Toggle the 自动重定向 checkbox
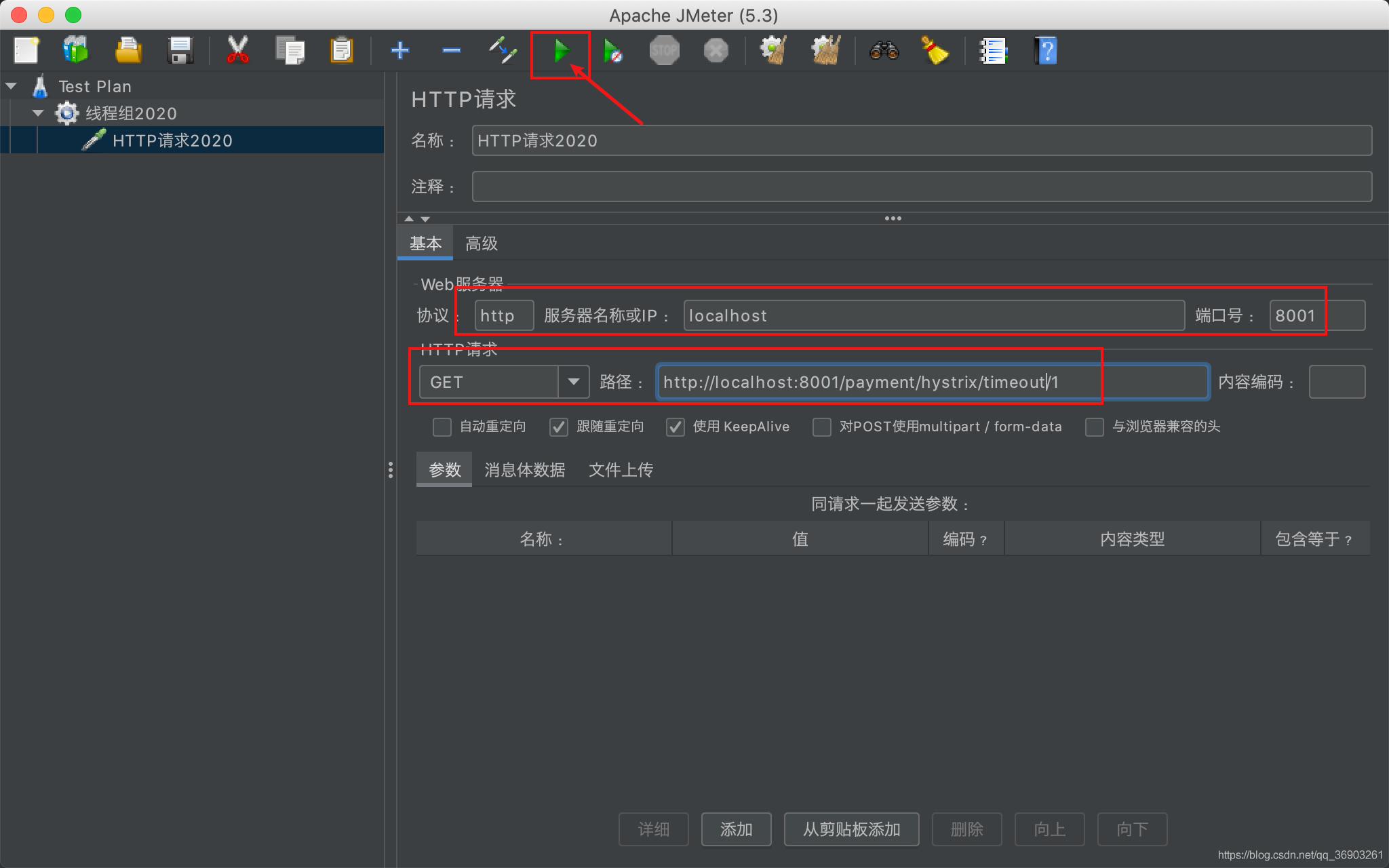Image resolution: width=1389 pixels, height=868 pixels. pos(440,427)
